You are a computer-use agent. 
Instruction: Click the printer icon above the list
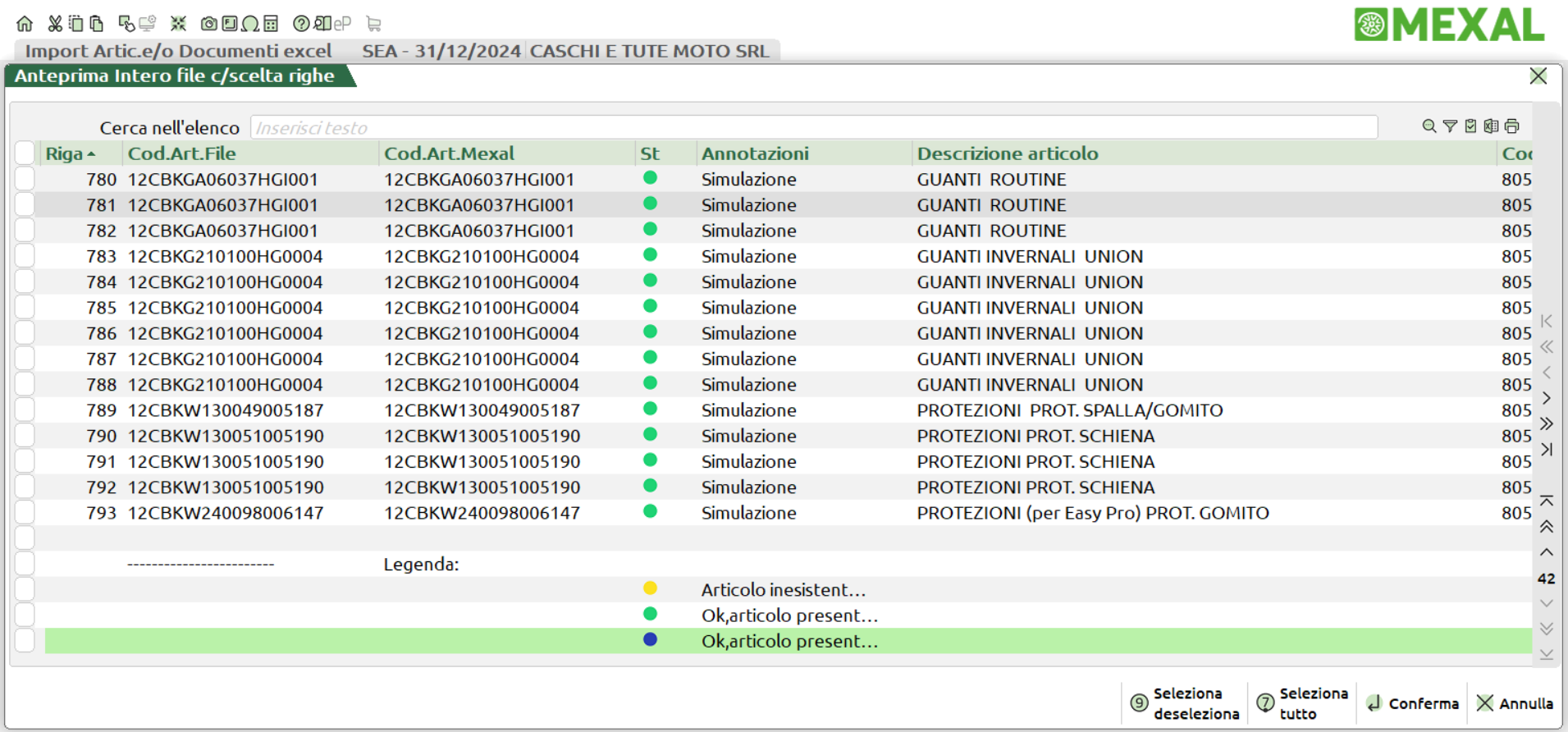click(x=1512, y=126)
